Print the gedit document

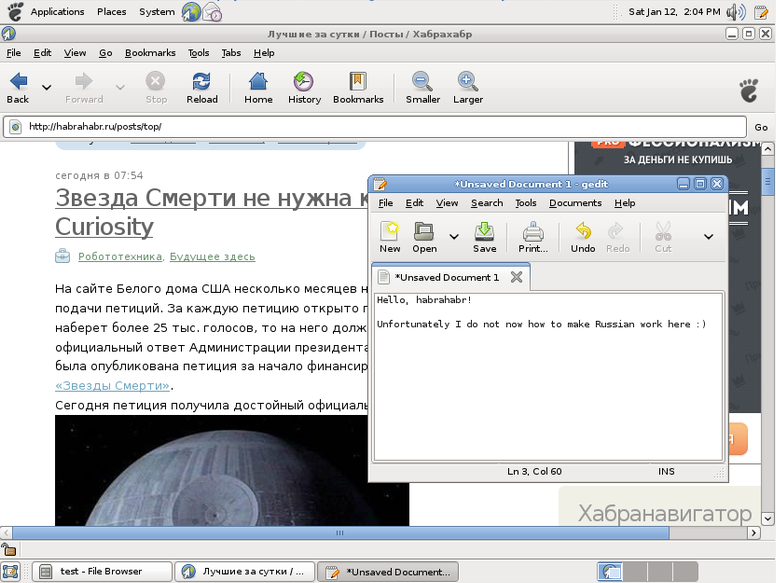[x=533, y=237]
